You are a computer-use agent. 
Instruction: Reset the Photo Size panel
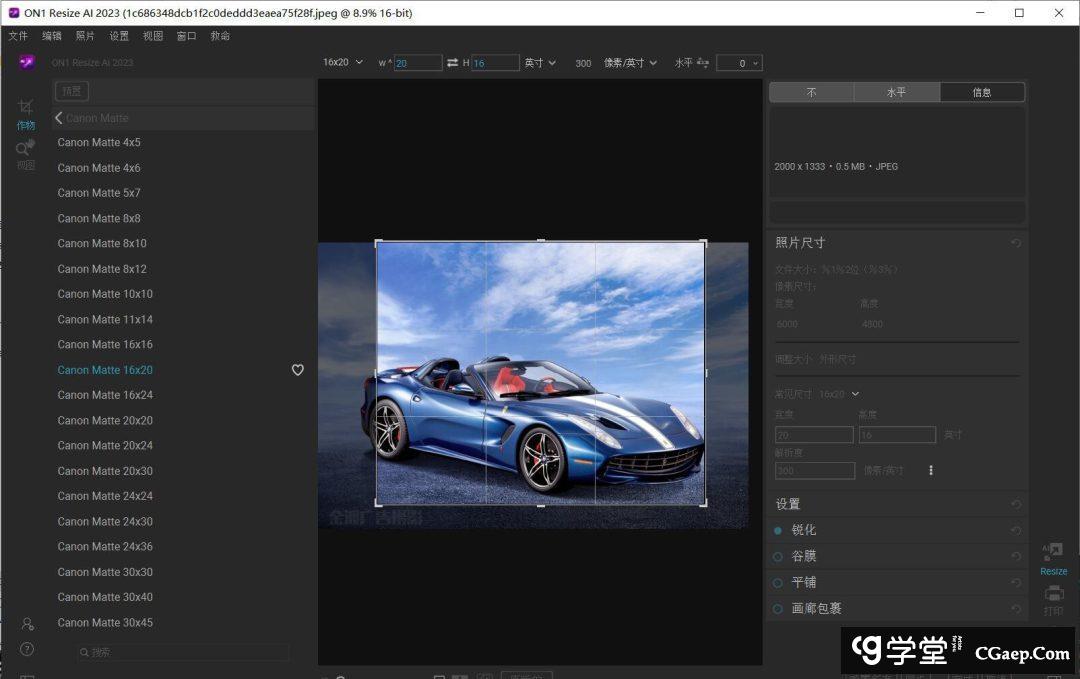pyautogui.click(x=1016, y=243)
